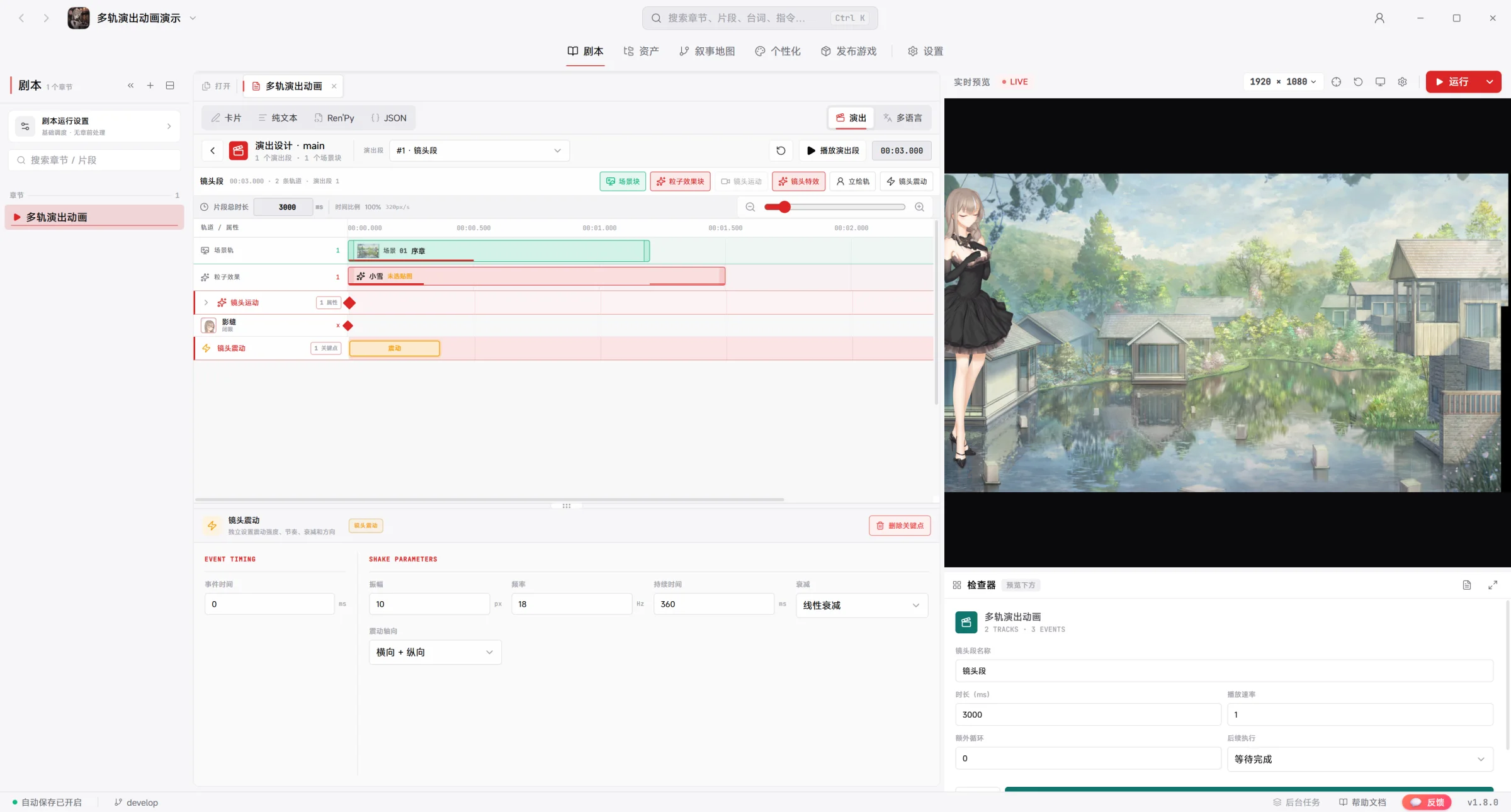Open 帮助文档 link
Viewport: 1511px width, 812px height.
[1362, 802]
